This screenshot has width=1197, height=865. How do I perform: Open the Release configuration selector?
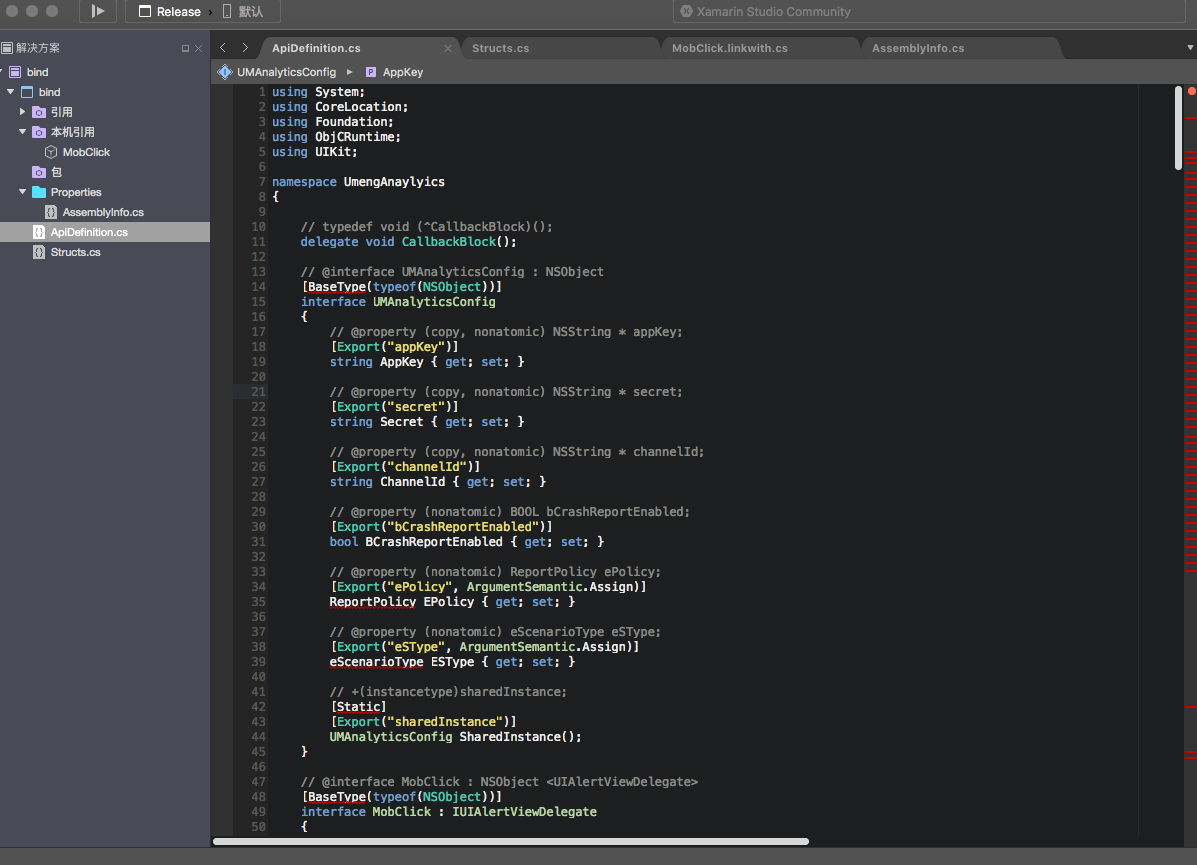click(x=169, y=11)
